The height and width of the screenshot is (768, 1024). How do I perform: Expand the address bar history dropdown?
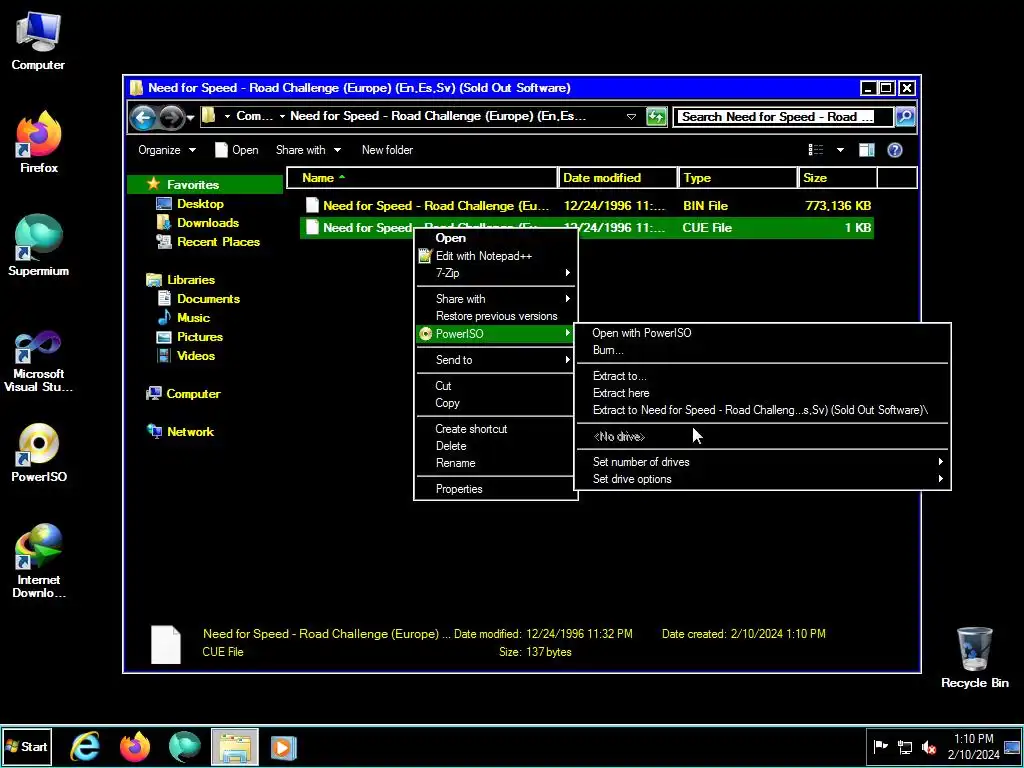tap(631, 117)
